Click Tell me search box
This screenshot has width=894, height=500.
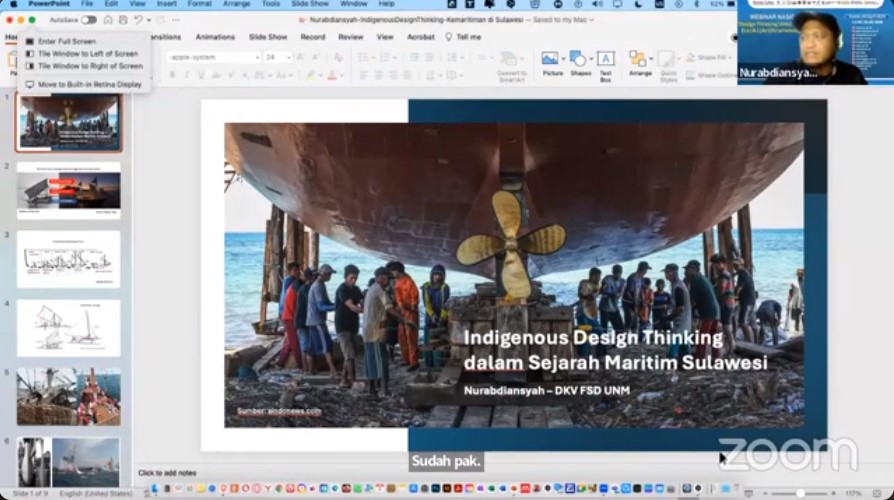pyautogui.click(x=463, y=37)
